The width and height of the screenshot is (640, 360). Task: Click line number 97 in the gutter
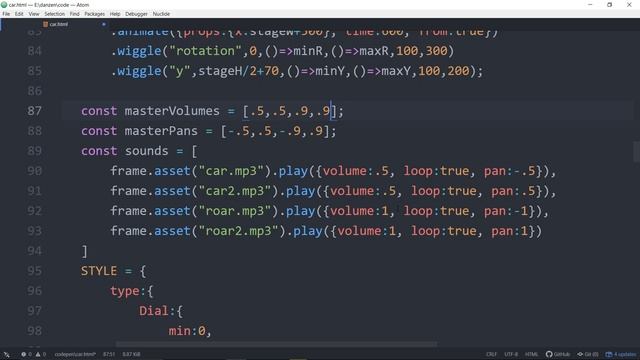click(x=35, y=311)
